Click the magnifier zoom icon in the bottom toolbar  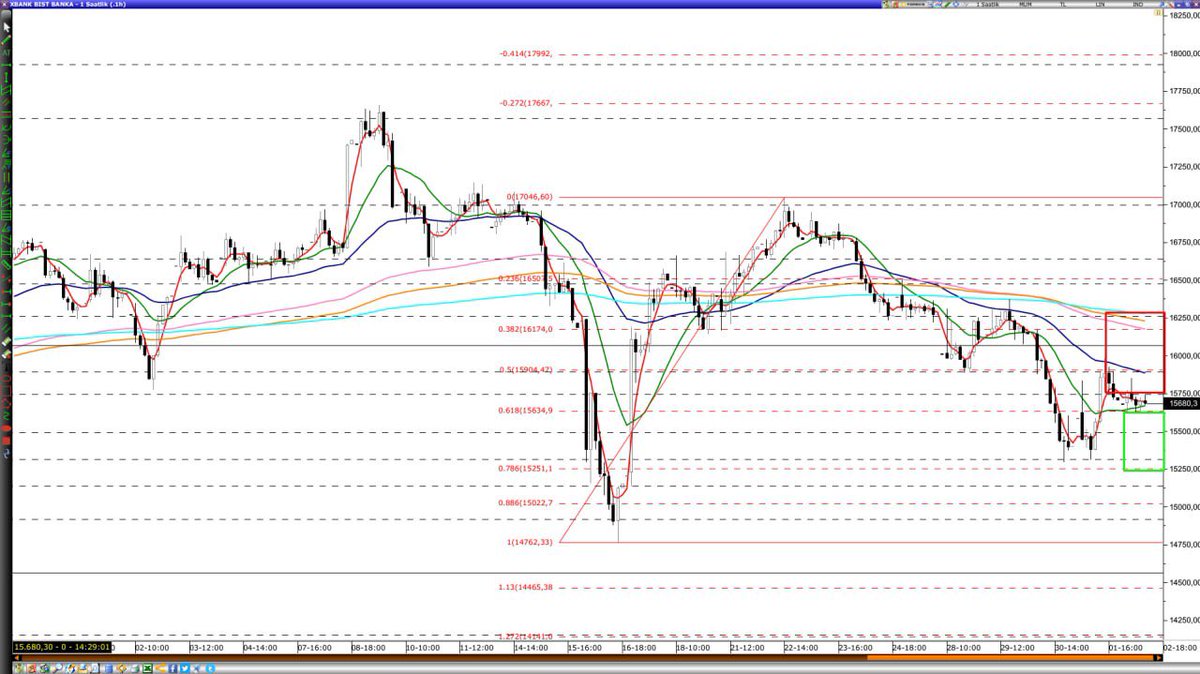[x=57, y=668]
